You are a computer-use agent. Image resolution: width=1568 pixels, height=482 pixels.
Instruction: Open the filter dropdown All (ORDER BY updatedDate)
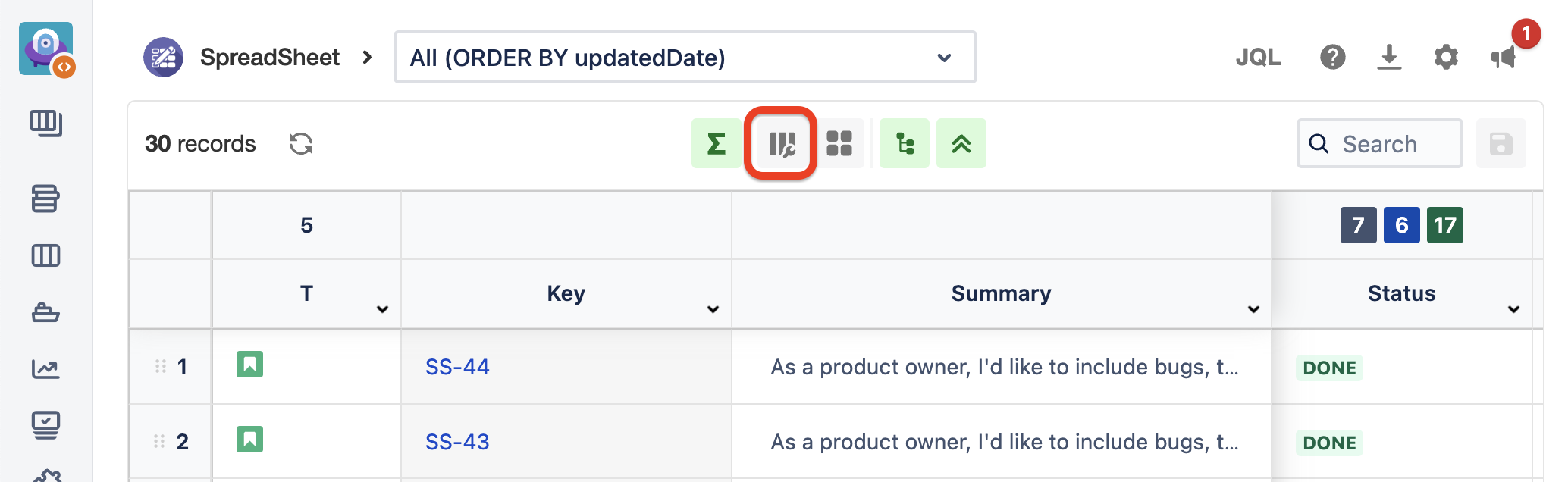[685, 57]
